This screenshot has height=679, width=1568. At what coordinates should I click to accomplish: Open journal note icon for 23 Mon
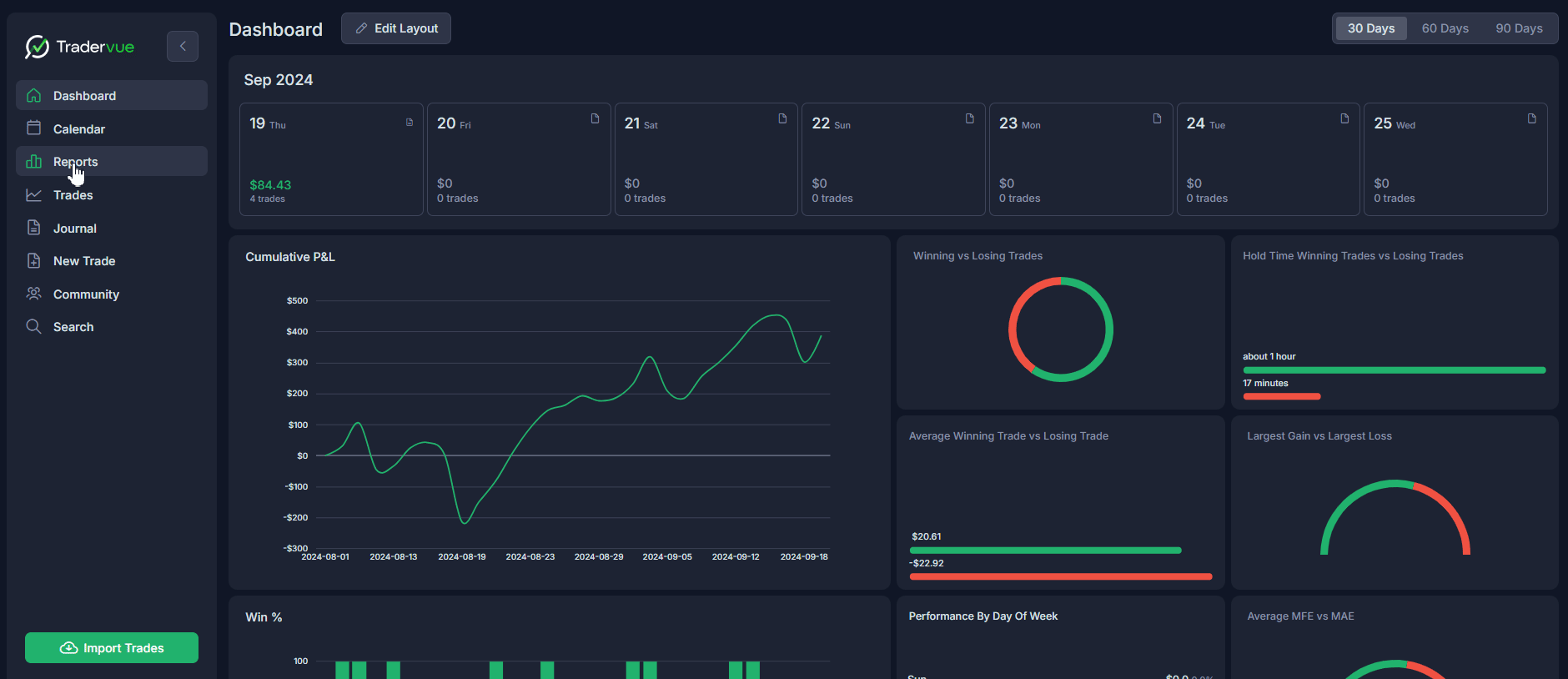(1157, 118)
